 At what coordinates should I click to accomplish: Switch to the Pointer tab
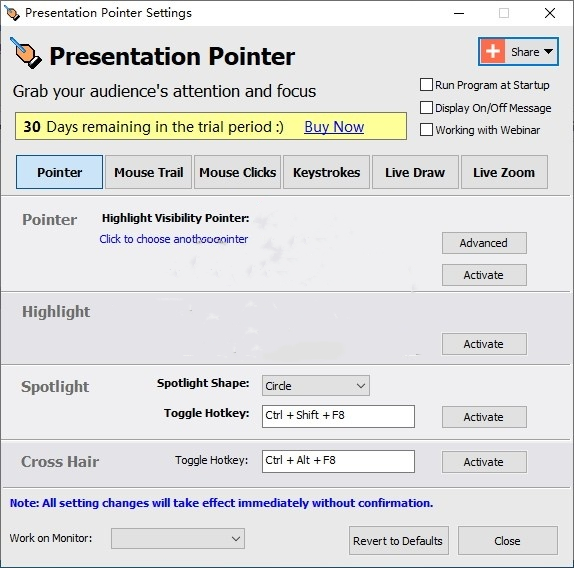pos(59,172)
